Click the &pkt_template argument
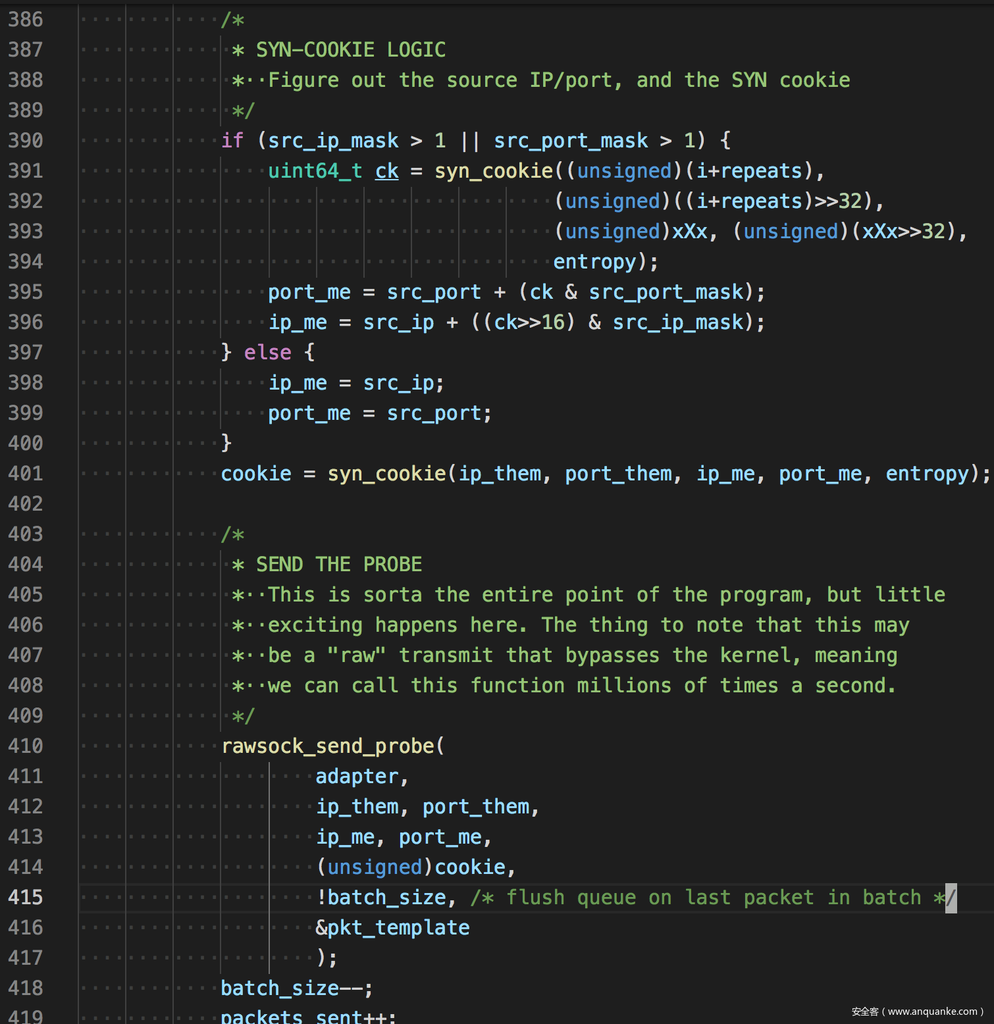Screen dimensions: 994x1024 [392, 928]
